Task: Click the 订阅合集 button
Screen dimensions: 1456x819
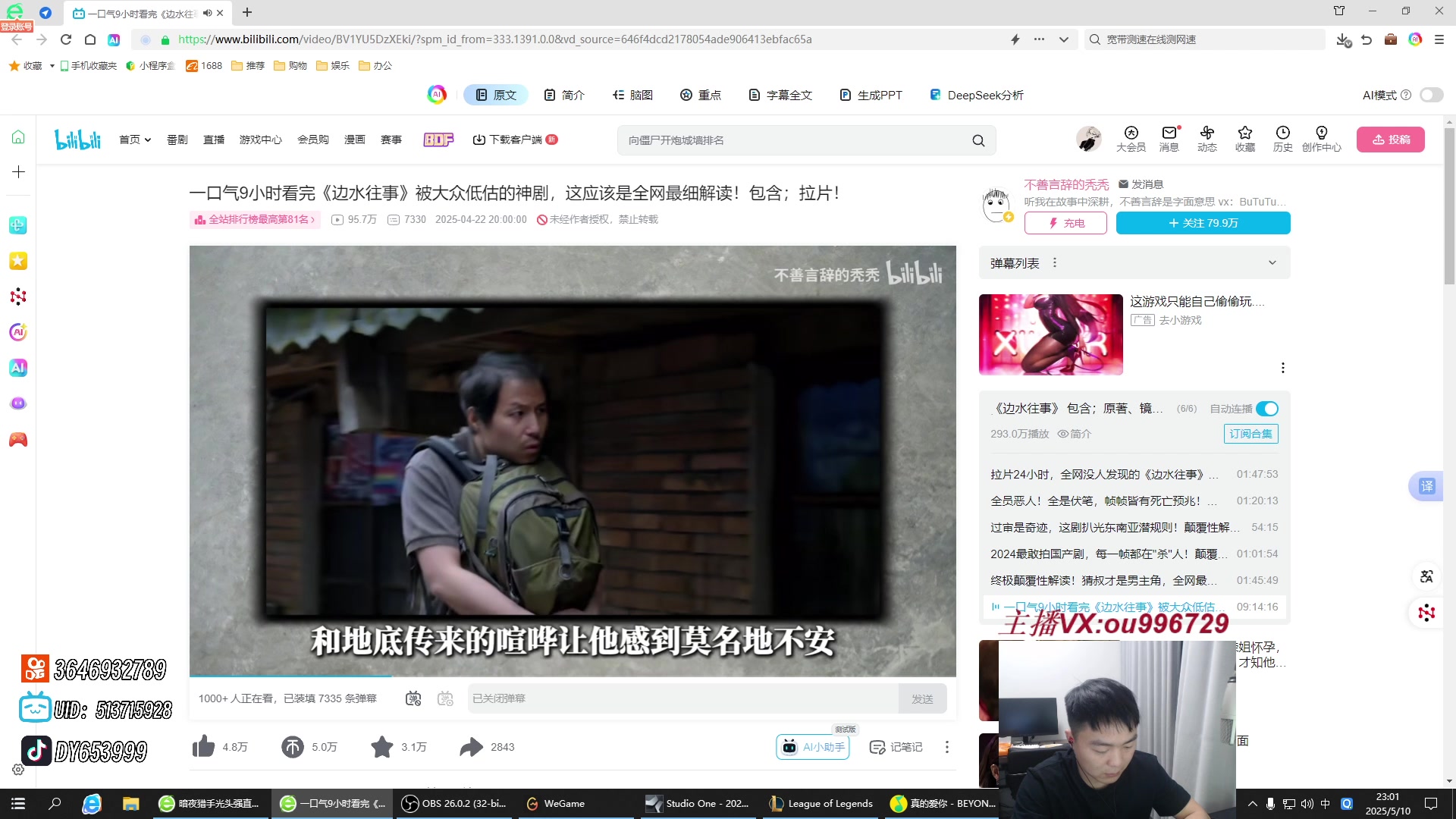Action: 1250,434
